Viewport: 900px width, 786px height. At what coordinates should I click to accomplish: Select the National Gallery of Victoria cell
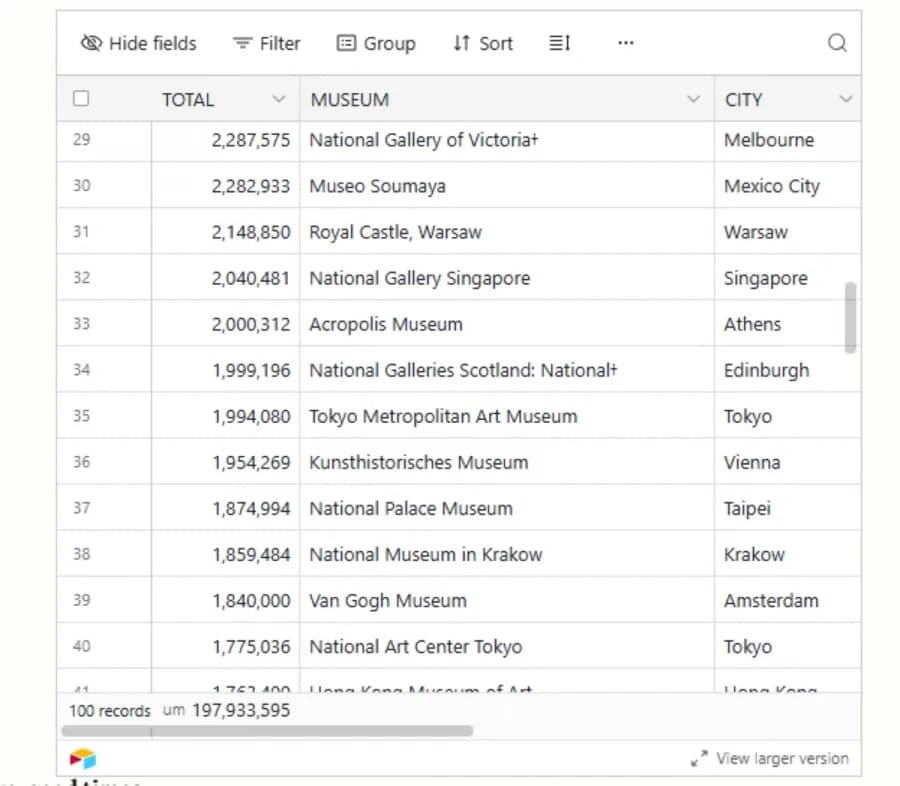click(507, 140)
